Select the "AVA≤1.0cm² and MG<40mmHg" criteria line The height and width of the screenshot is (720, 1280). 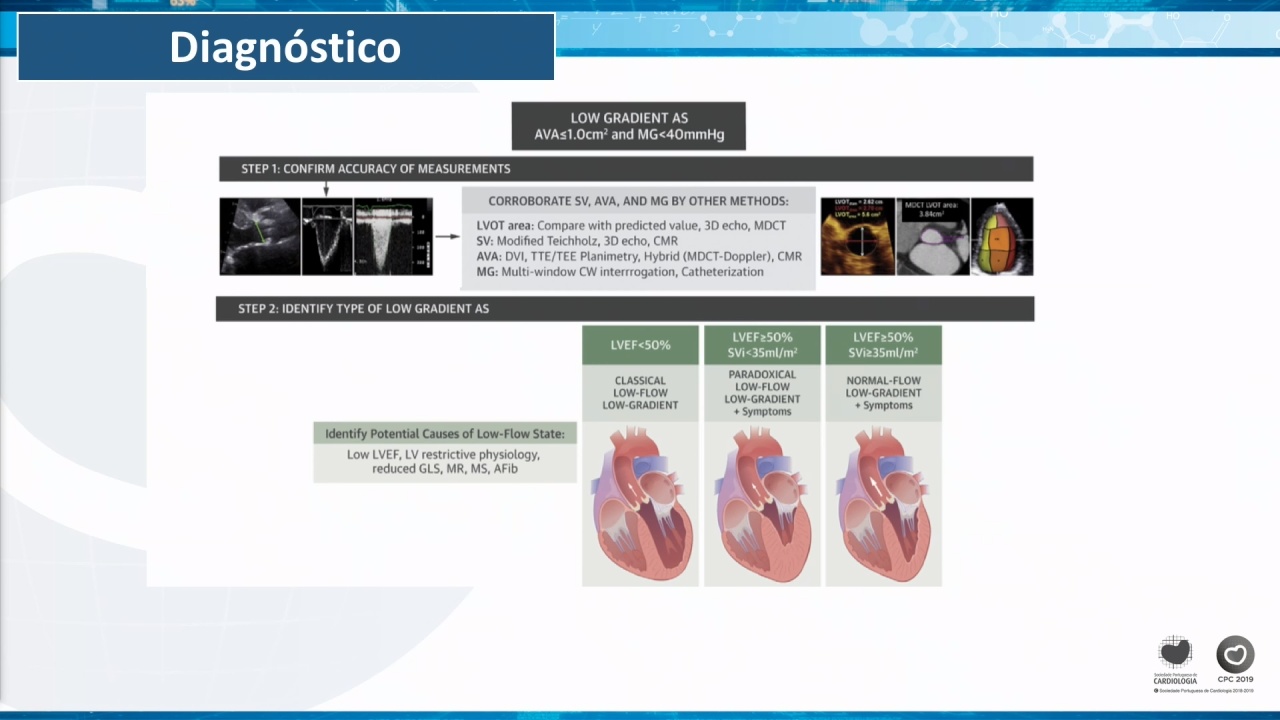click(629, 134)
